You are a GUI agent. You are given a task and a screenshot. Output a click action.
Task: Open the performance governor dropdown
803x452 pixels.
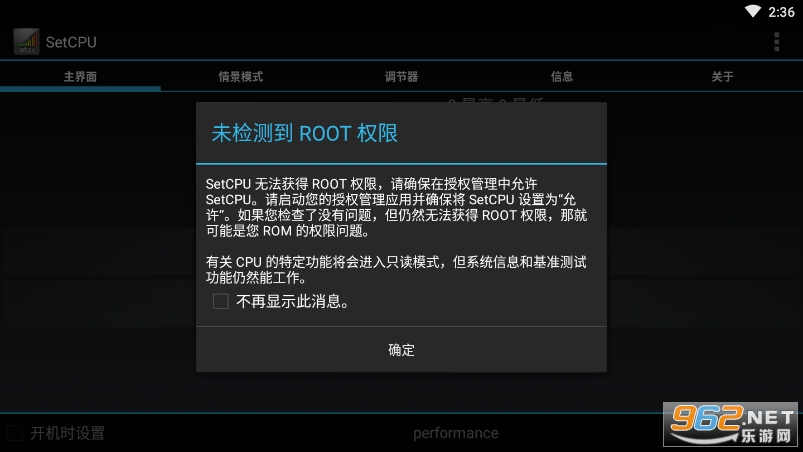click(455, 433)
